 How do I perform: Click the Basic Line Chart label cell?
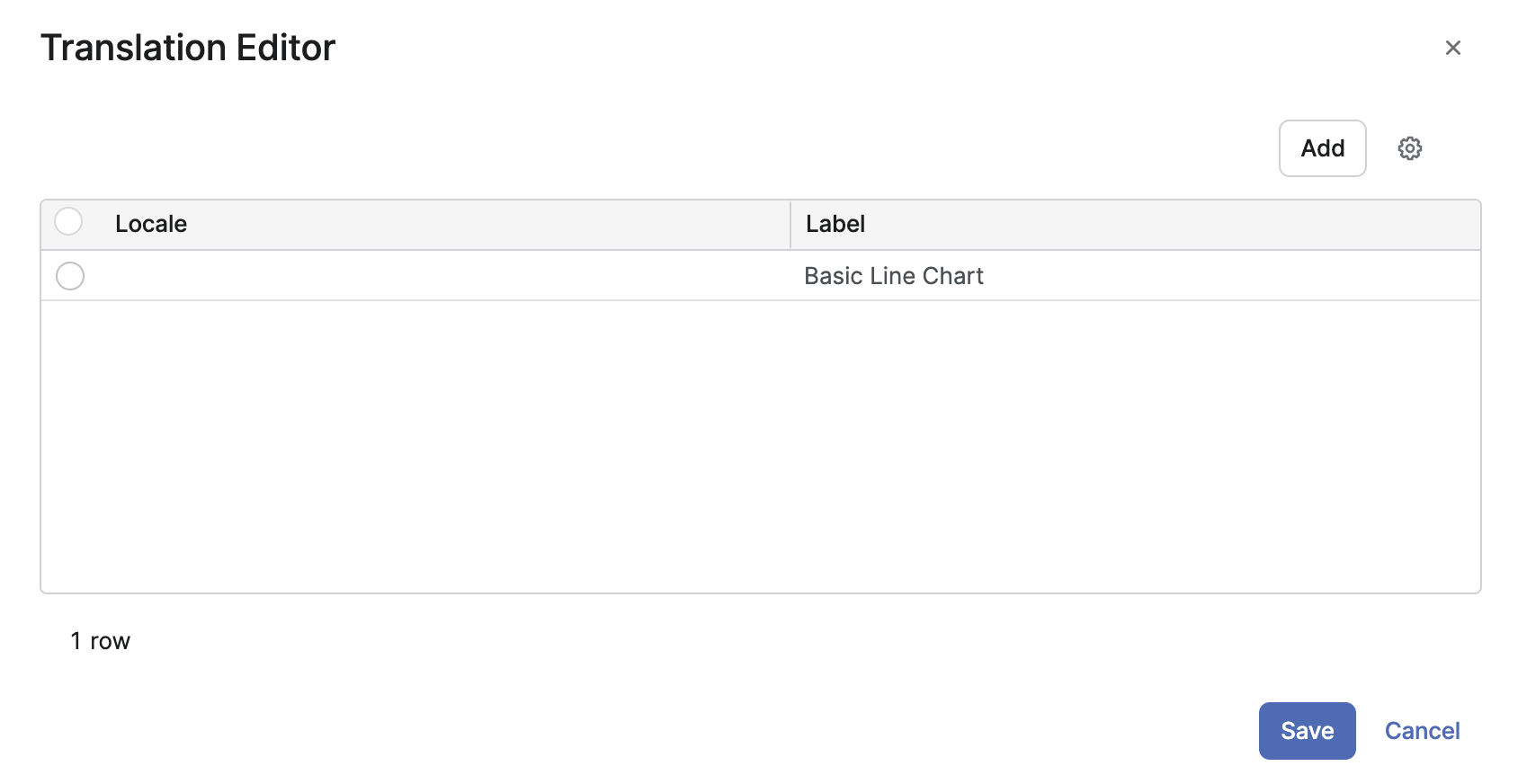[x=893, y=276]
